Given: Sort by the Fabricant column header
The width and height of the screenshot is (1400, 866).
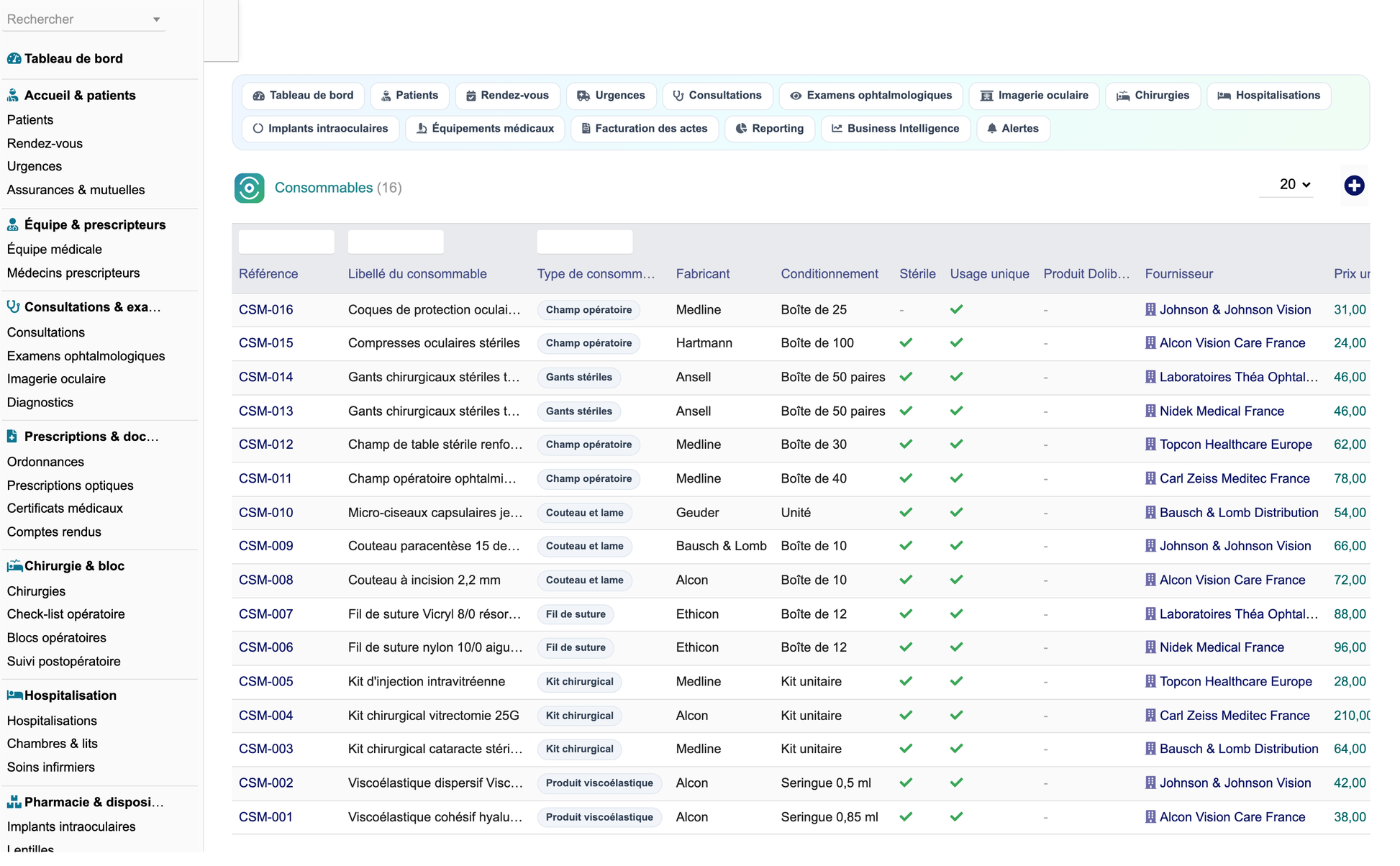Looking at the screenshot, I should pyautogui.click(x=702, y=273).
